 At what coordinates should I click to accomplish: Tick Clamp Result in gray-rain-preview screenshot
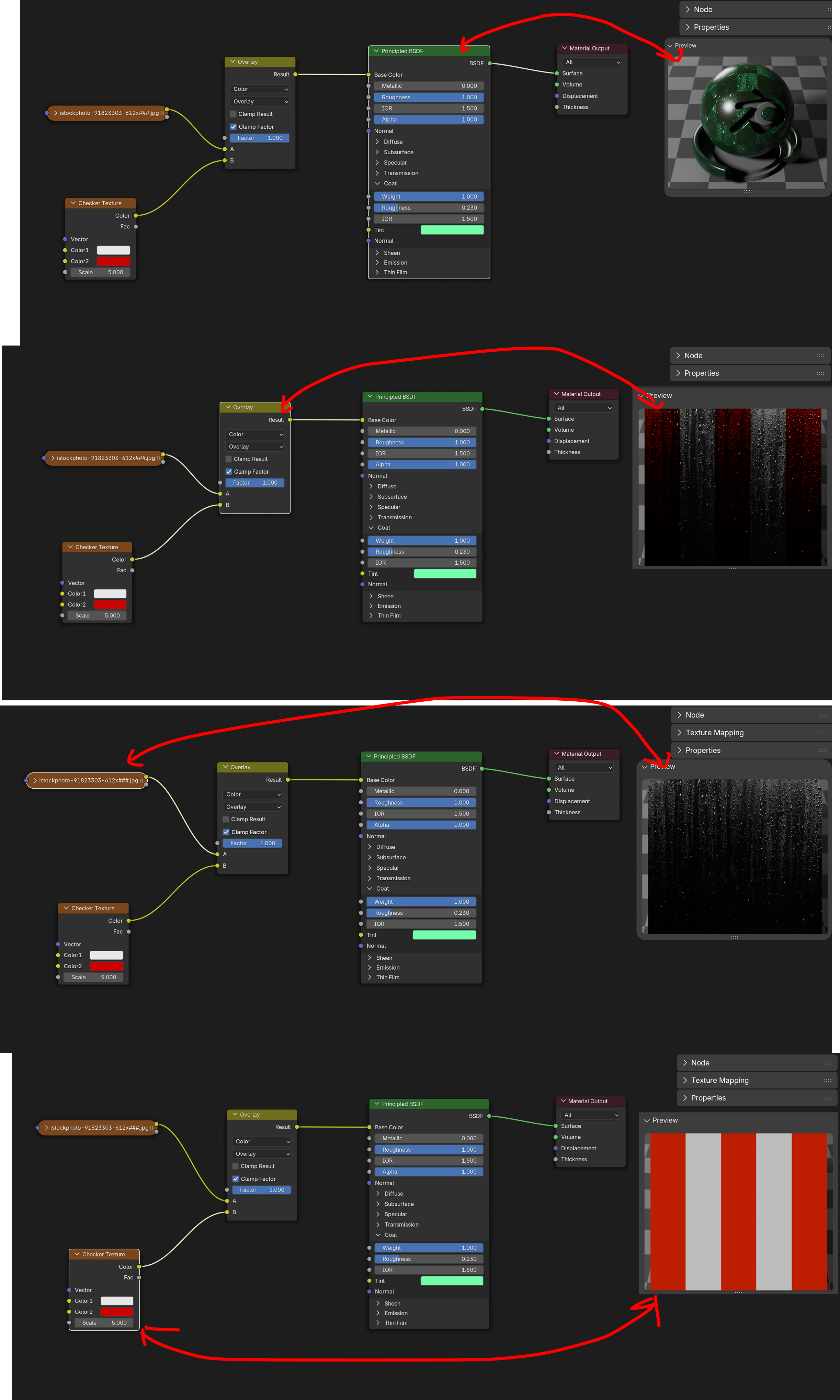[x=226, y=819]
